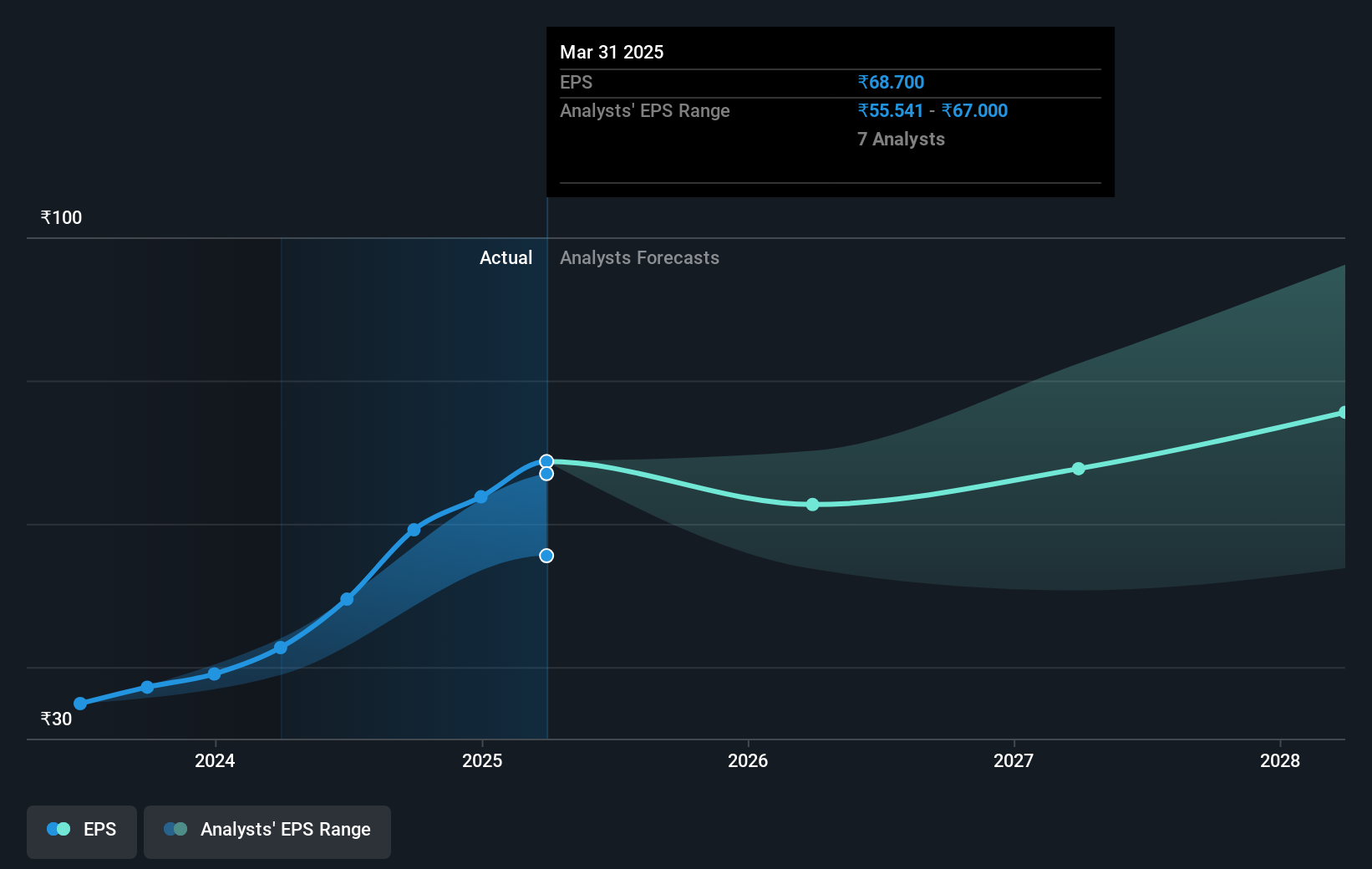The width and height of the screenshot is (1372, 869).
Task: Toggle the EPS legend button
Action: (82, 831)
